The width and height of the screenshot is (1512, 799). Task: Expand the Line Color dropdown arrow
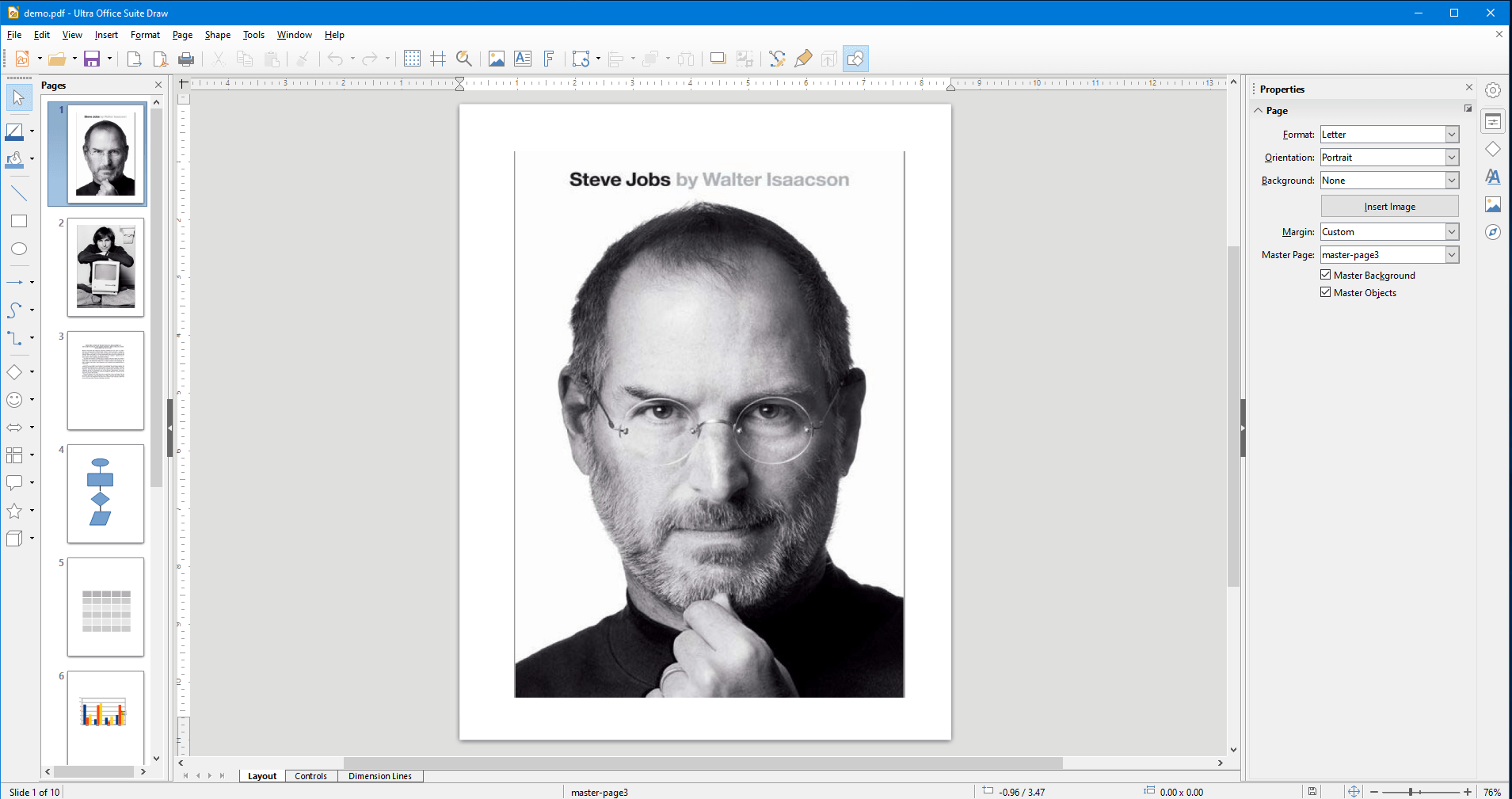coord(32,131)
